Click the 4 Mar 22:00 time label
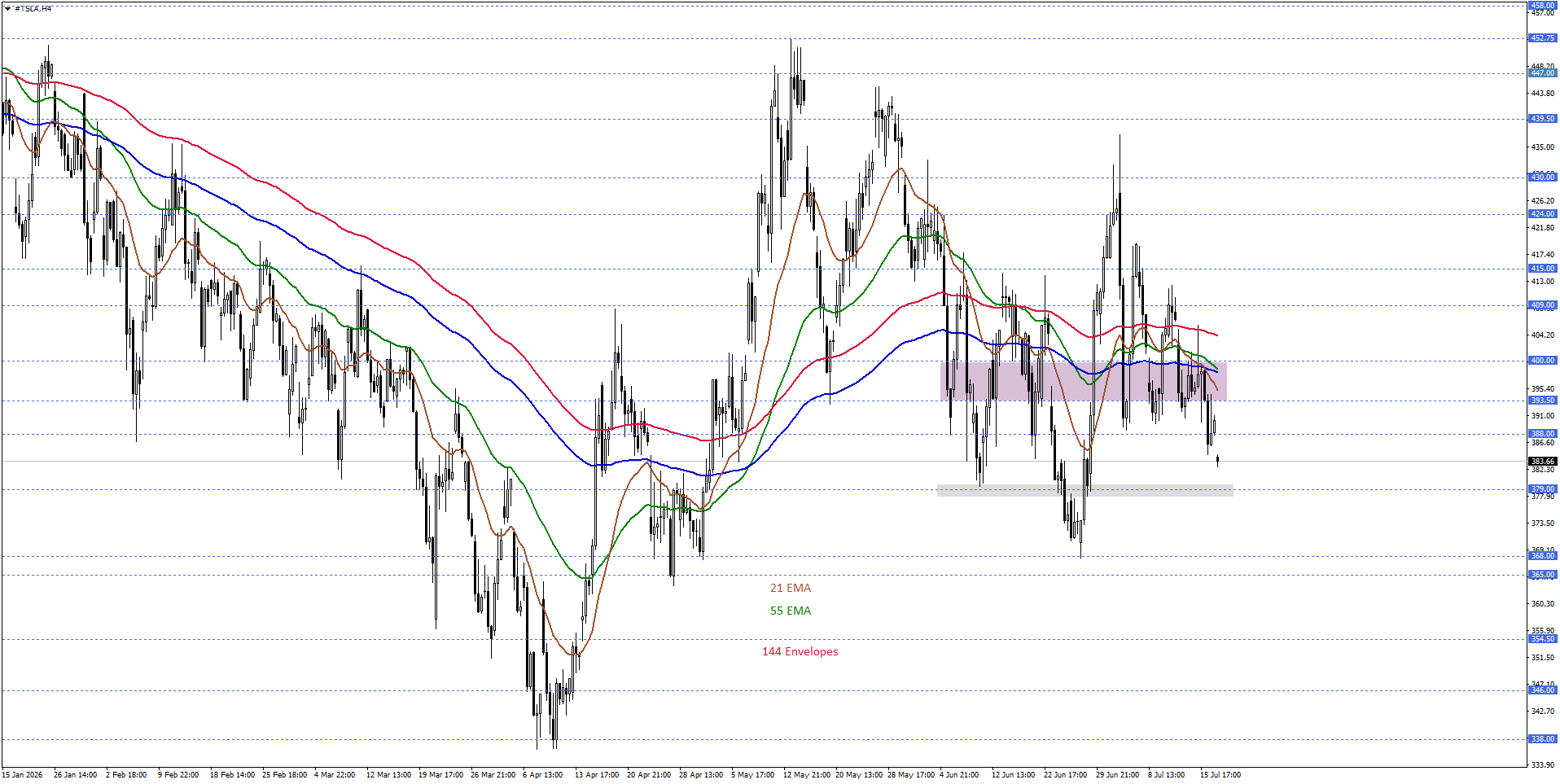Screen dimensions: 1560x784 [x=335, y=775]
